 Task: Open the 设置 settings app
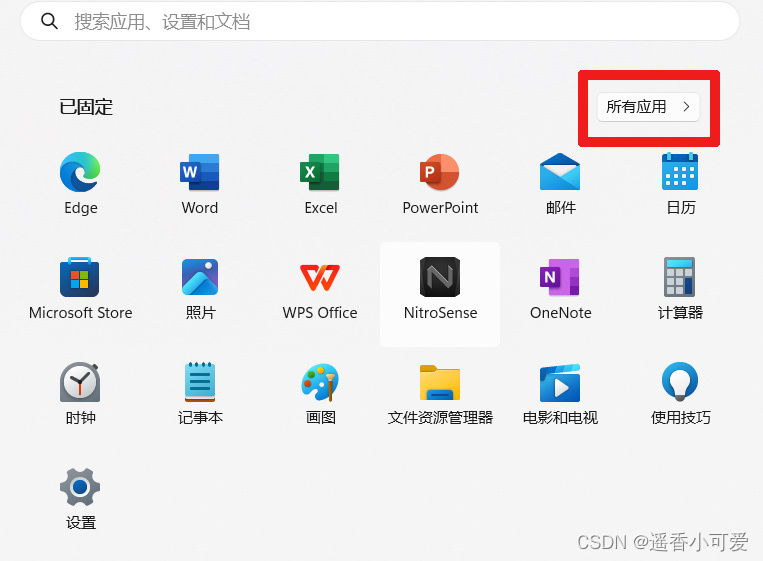[80, 487]
